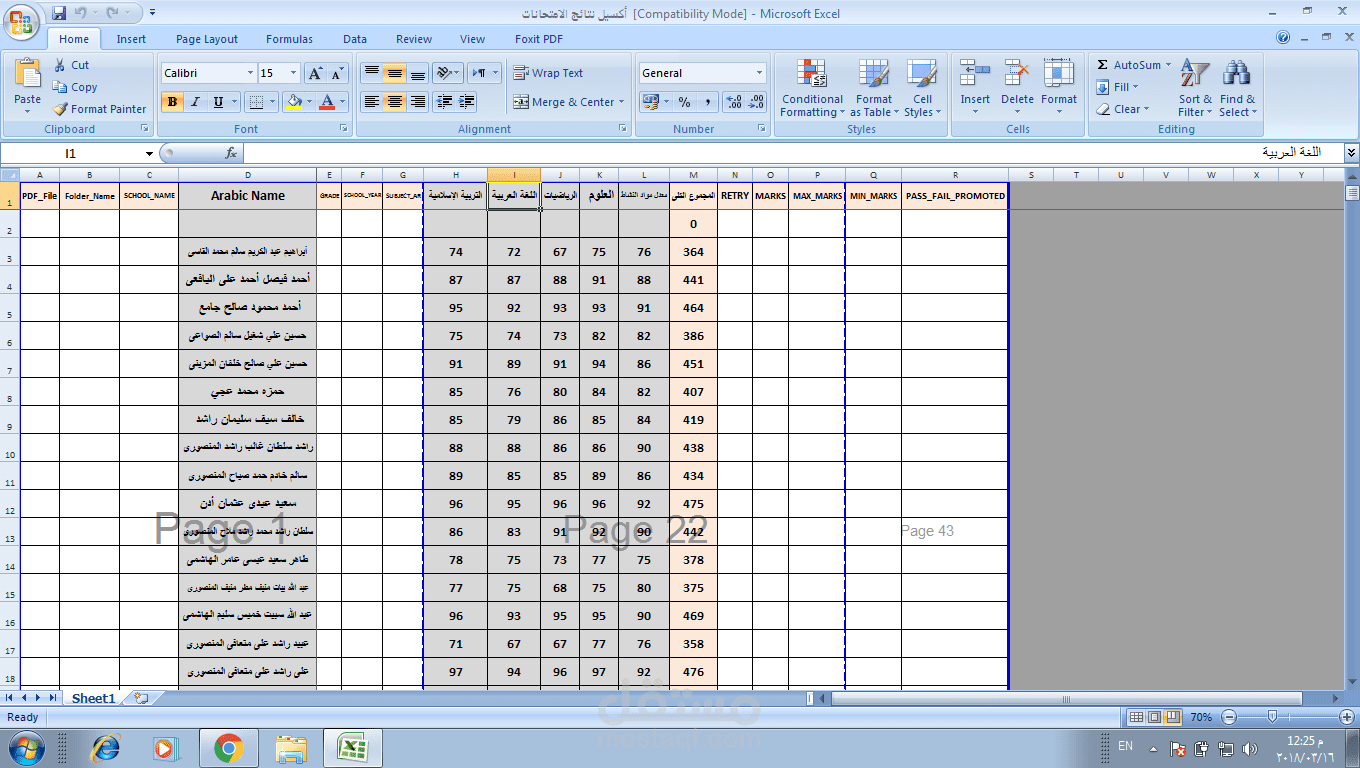The height and width of the screenshot is (768, 1360).
Task: Open Format as Table gallery
Action: coord(873,88)
